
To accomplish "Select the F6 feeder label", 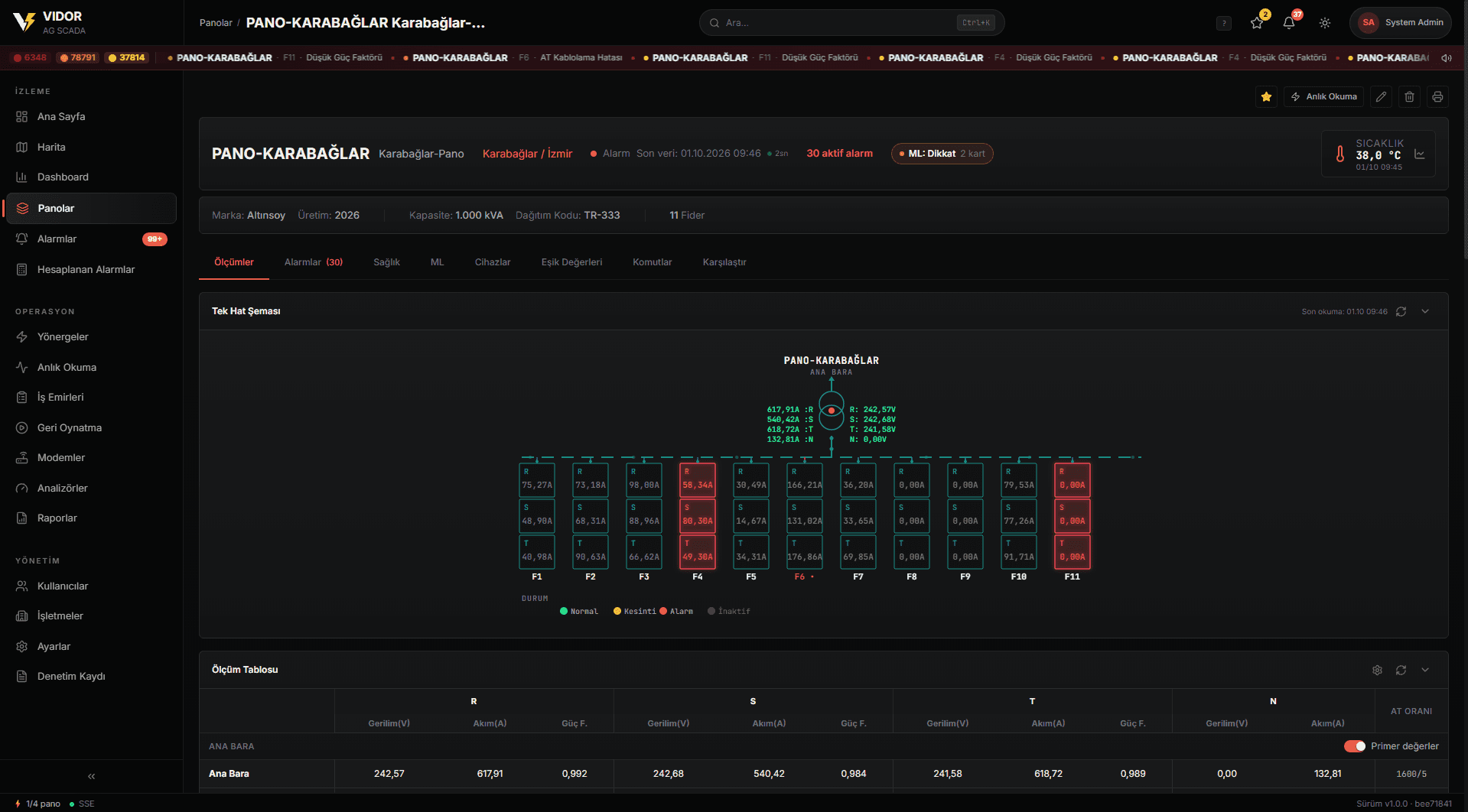I will coord(800,577).
